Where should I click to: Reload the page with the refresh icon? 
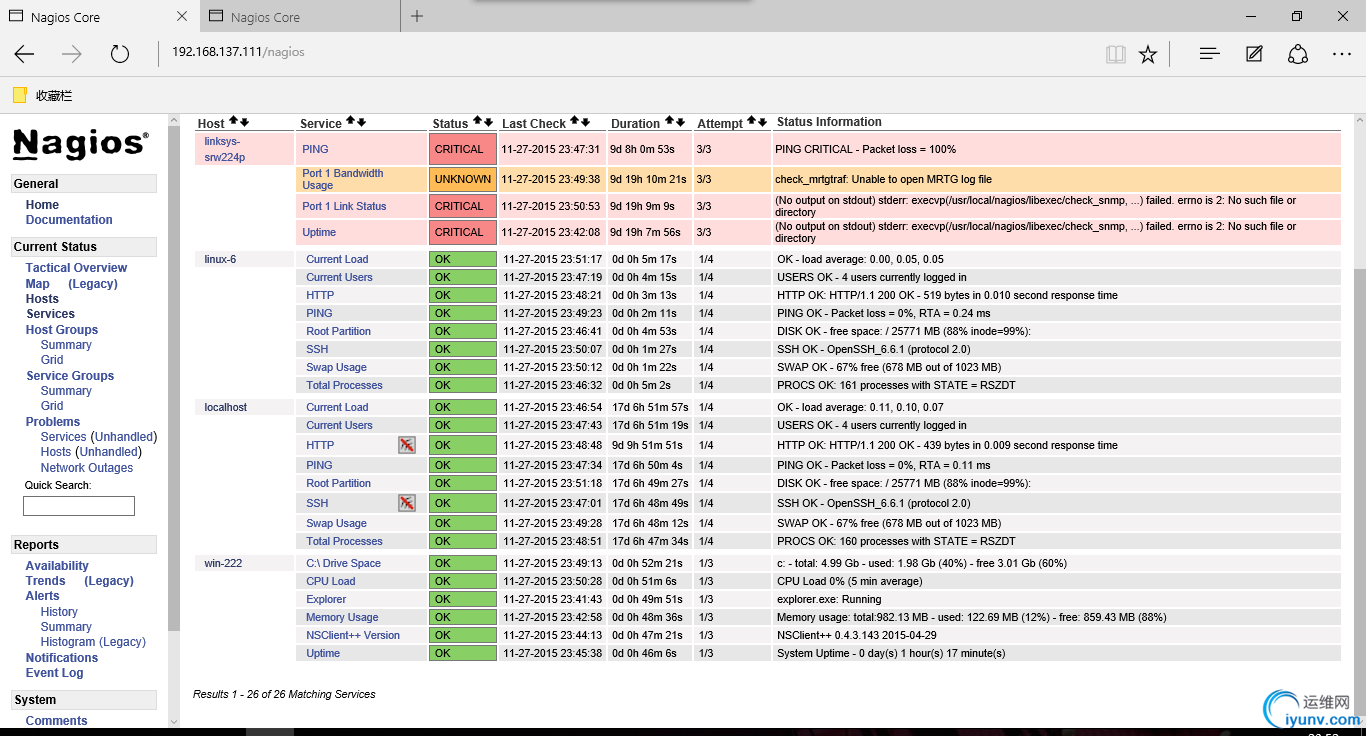120,54
